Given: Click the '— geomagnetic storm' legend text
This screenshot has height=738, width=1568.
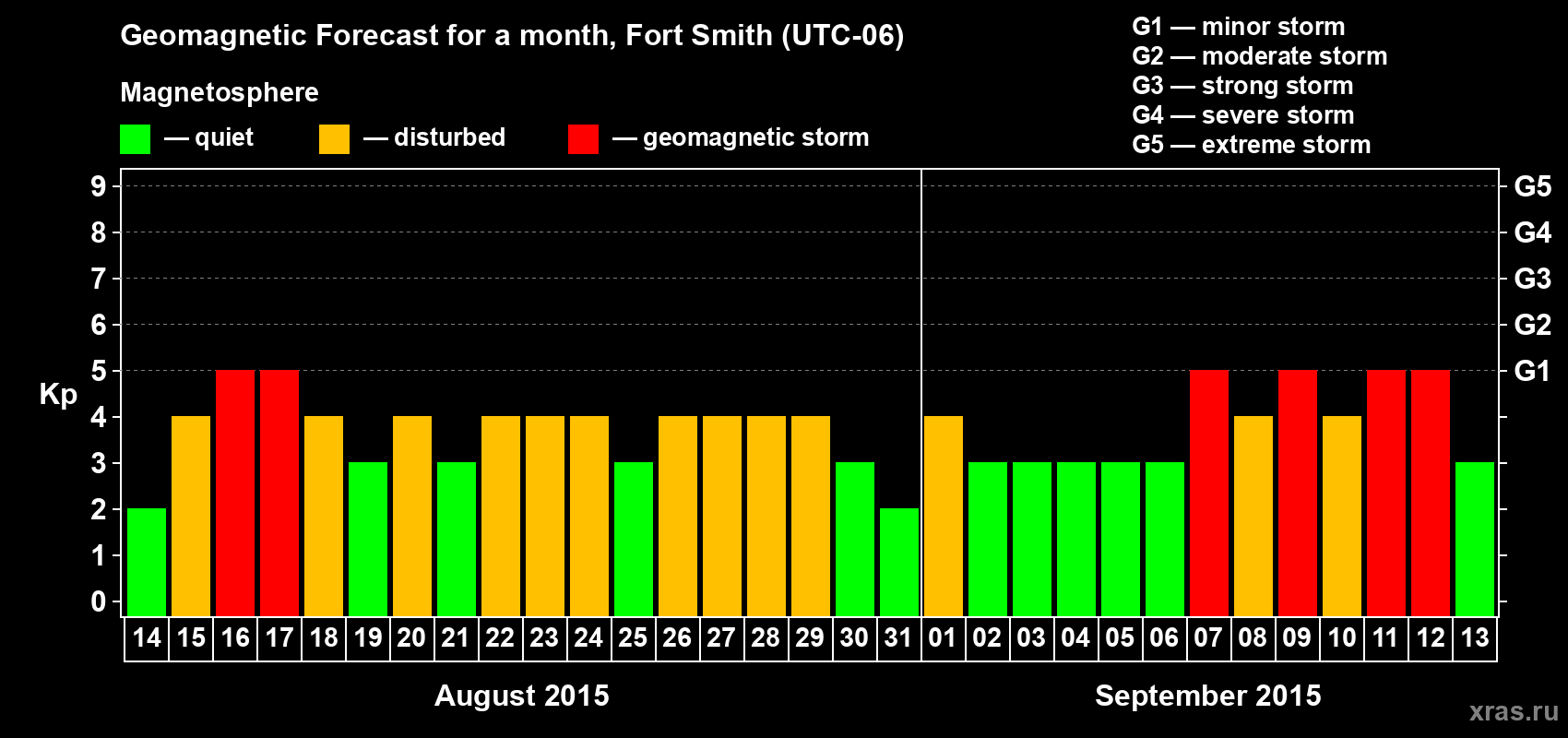Looking at the screenshot, I should 741,138.
